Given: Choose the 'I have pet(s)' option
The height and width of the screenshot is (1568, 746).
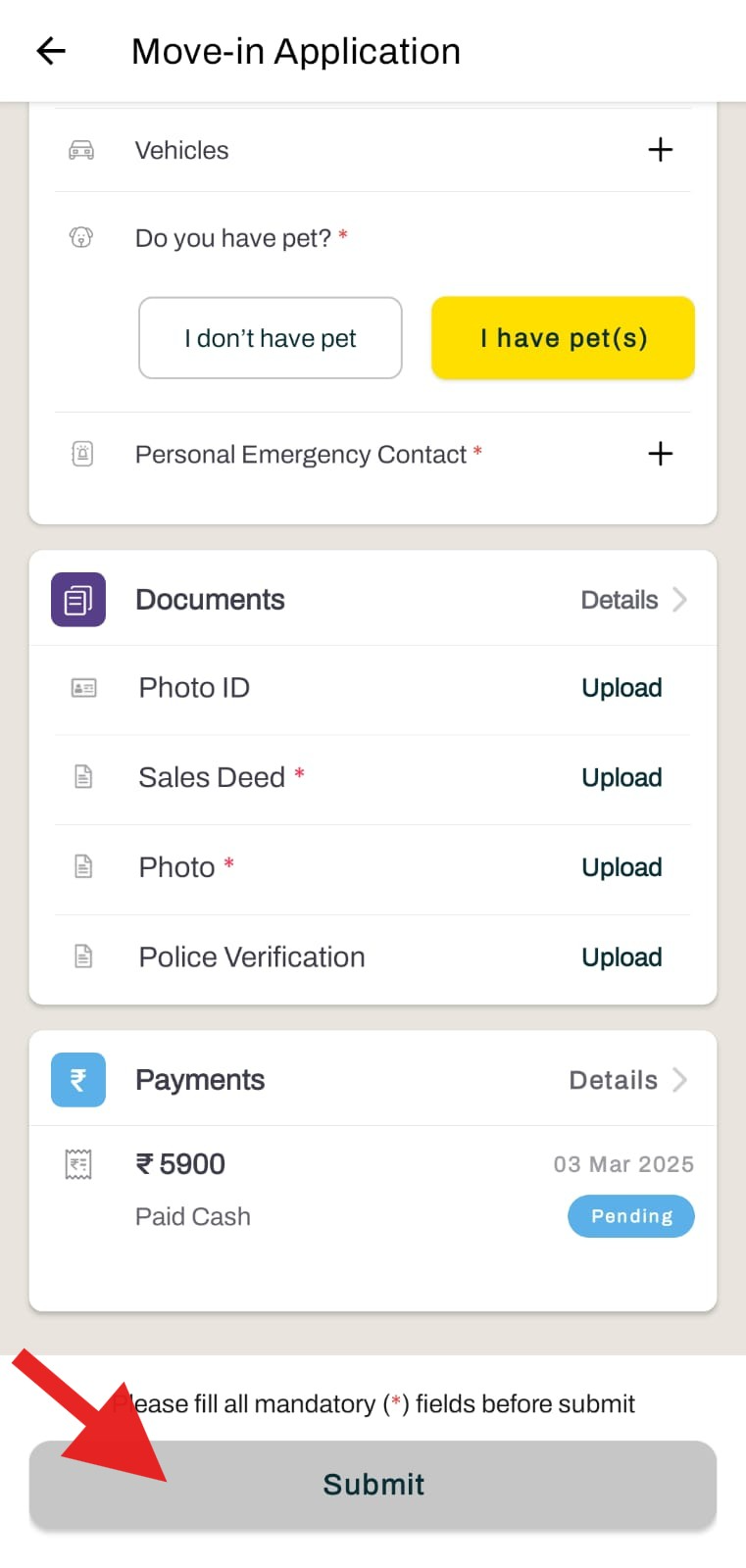Looking at the screenshot, I should point(562,338).
